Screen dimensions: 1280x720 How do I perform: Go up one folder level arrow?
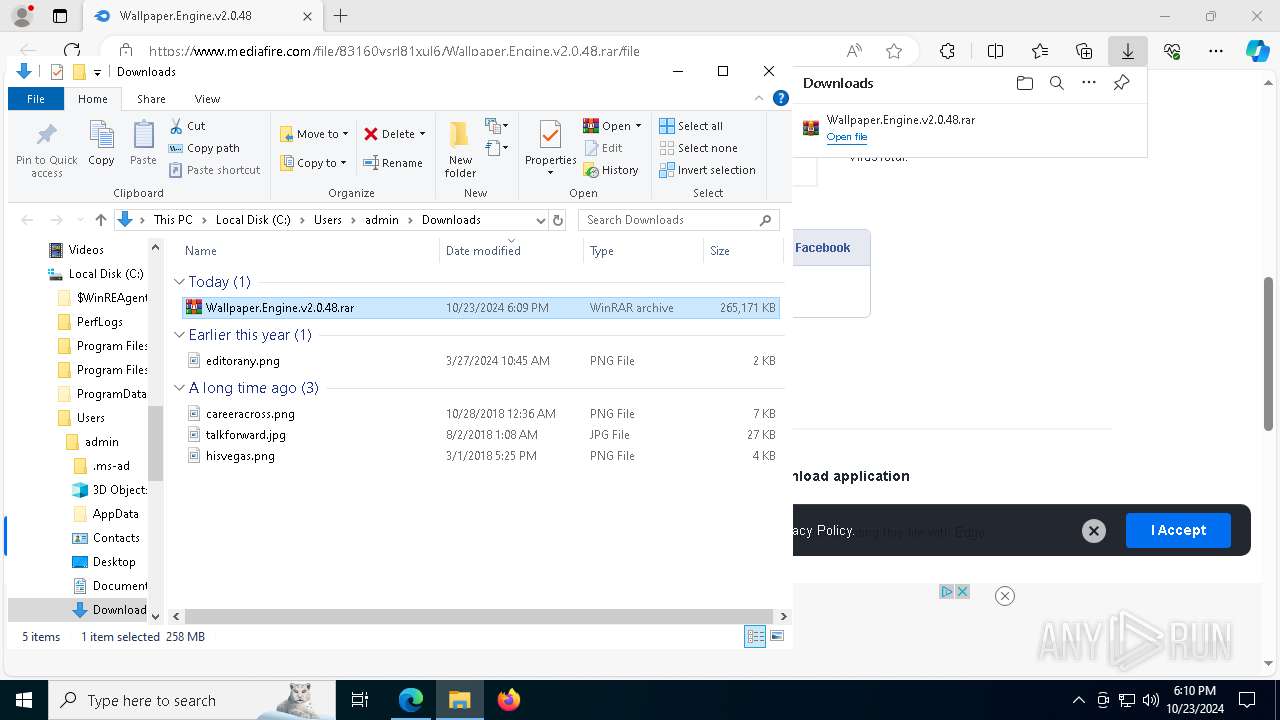(100, 220)
